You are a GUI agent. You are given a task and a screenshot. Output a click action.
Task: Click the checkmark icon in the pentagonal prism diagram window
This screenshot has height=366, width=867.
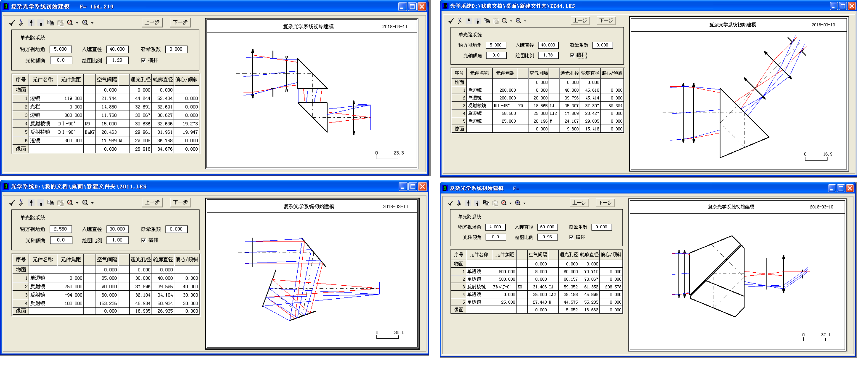pos(451,203)
